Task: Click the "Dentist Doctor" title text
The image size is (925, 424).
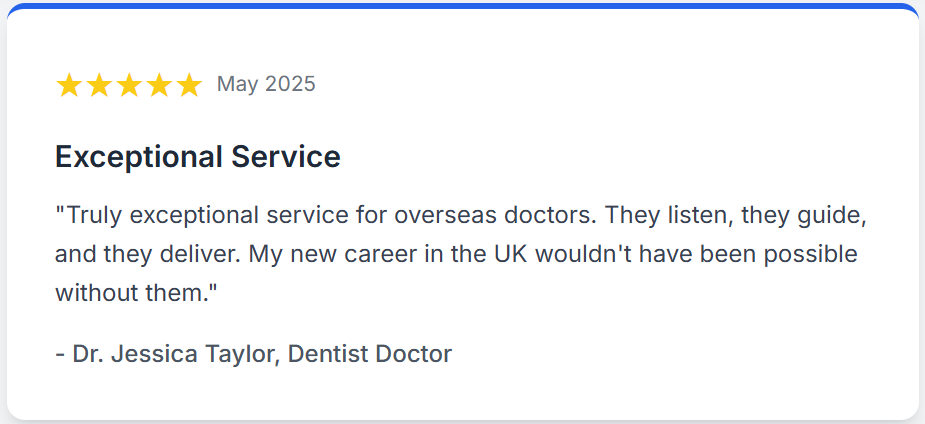Action: (x=370, y=354)
